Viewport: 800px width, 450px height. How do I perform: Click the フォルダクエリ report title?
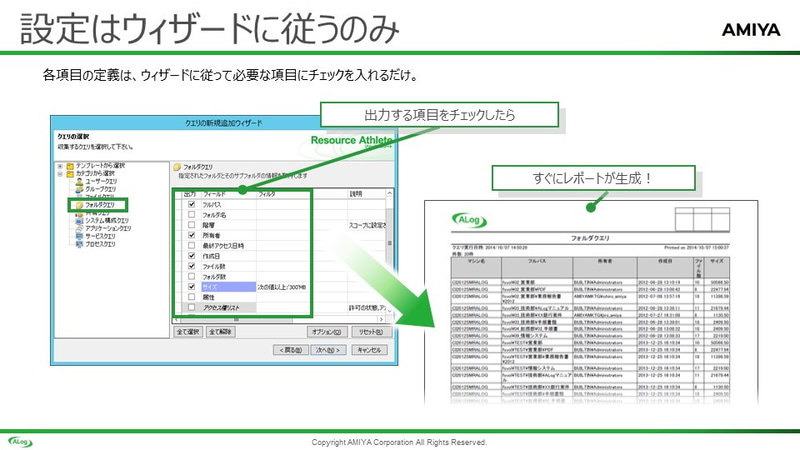[590, 238]
